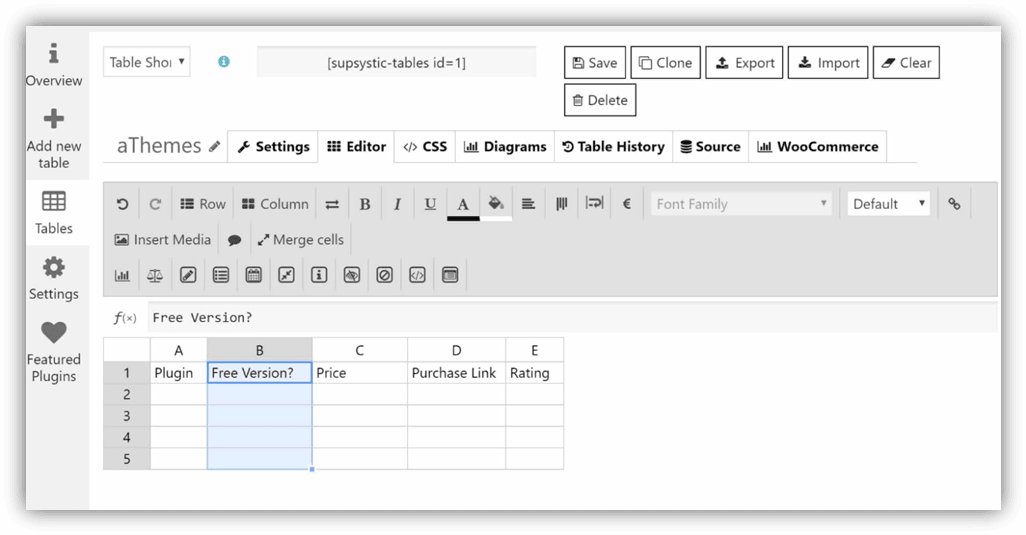Select the Rating cell
1026x535 pixels.
click(535, 373)
